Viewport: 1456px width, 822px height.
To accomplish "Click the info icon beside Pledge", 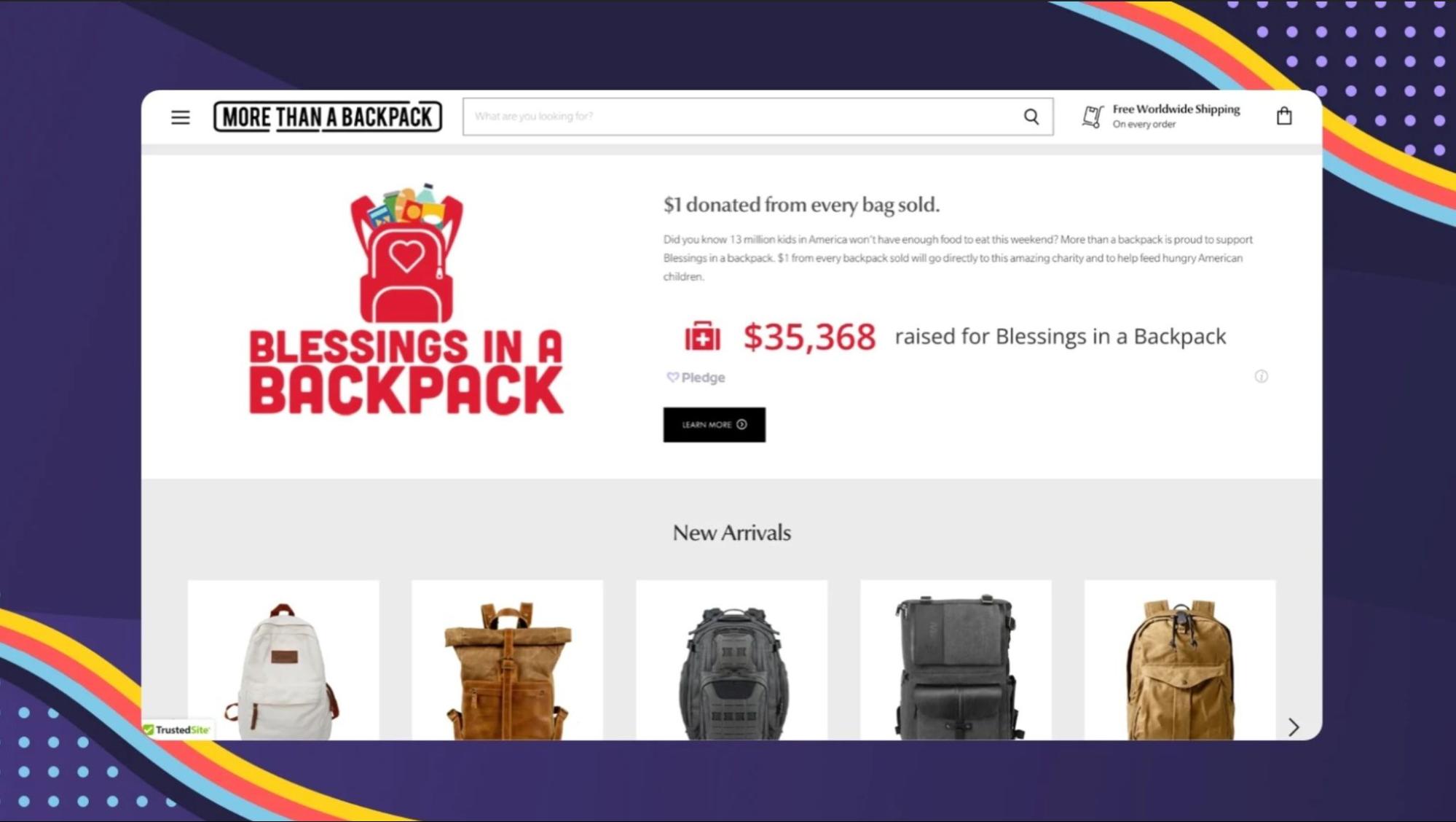I will pyautogui.click(x=1261, y=376).
